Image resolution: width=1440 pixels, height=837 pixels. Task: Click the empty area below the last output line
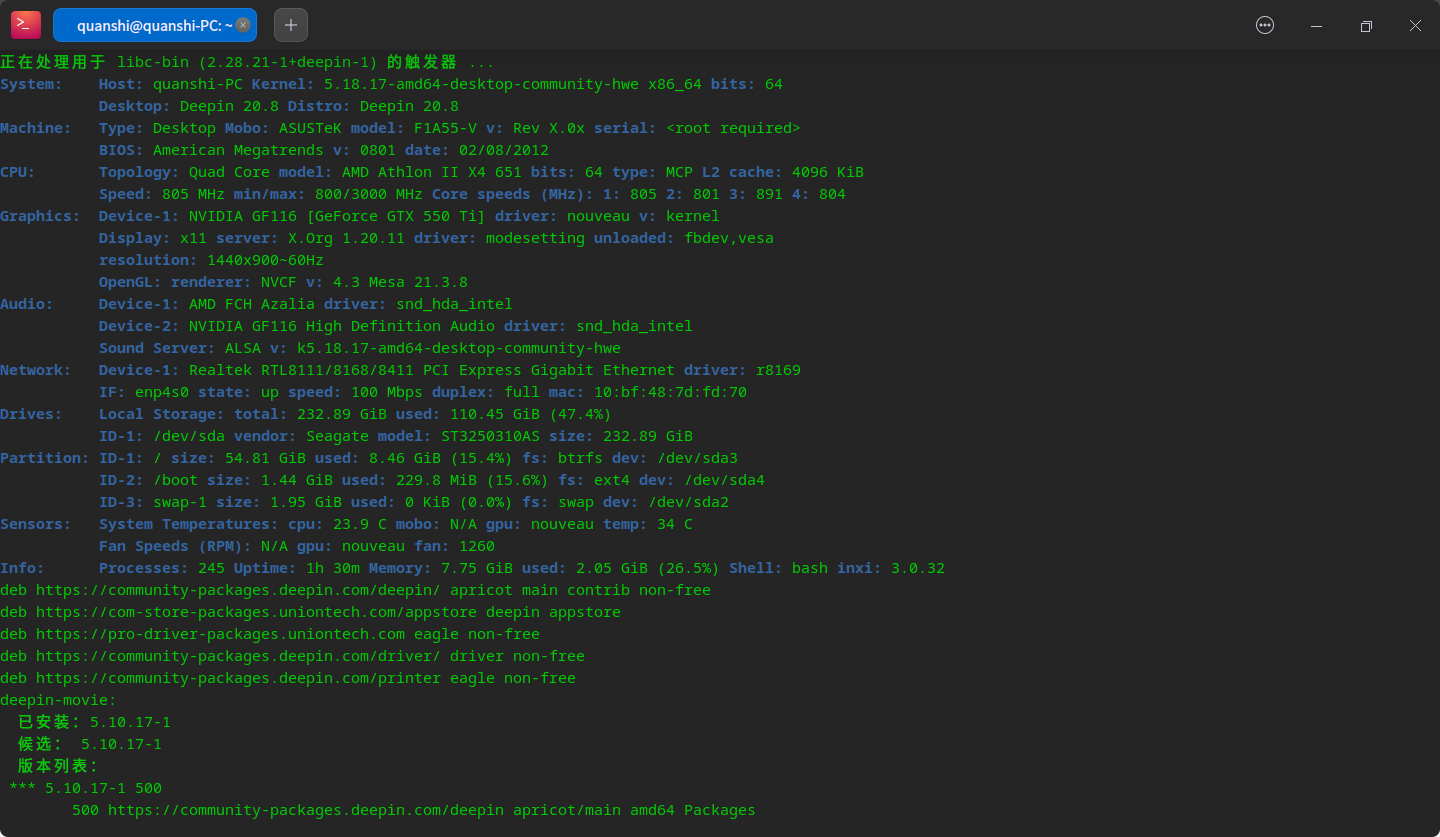click(700, 830)
